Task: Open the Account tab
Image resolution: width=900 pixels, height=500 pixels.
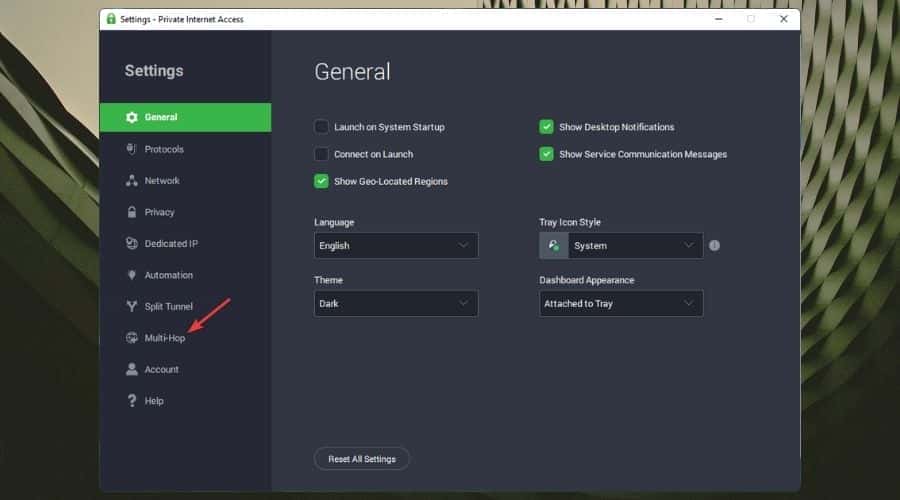Action: tap(185, 369)
